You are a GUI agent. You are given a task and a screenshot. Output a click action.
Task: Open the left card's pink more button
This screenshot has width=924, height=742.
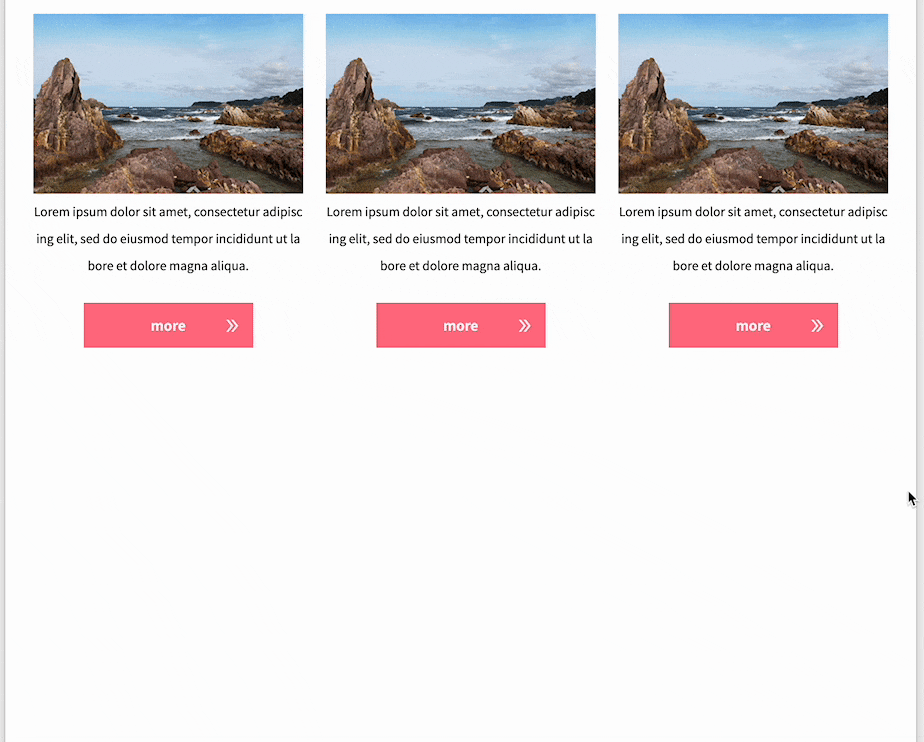(169, 325)
